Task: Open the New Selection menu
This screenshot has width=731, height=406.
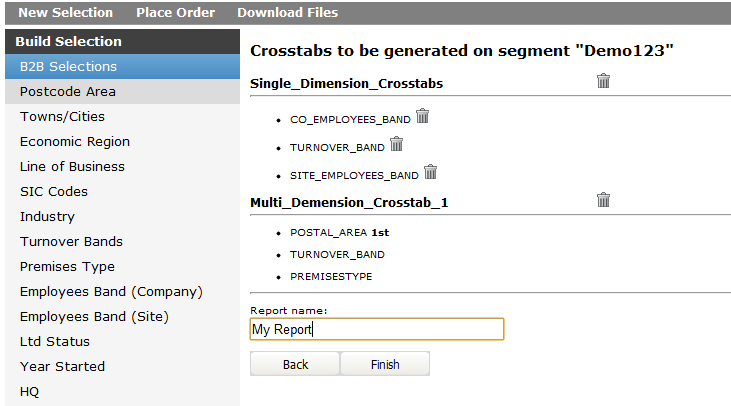Action: 65,13
